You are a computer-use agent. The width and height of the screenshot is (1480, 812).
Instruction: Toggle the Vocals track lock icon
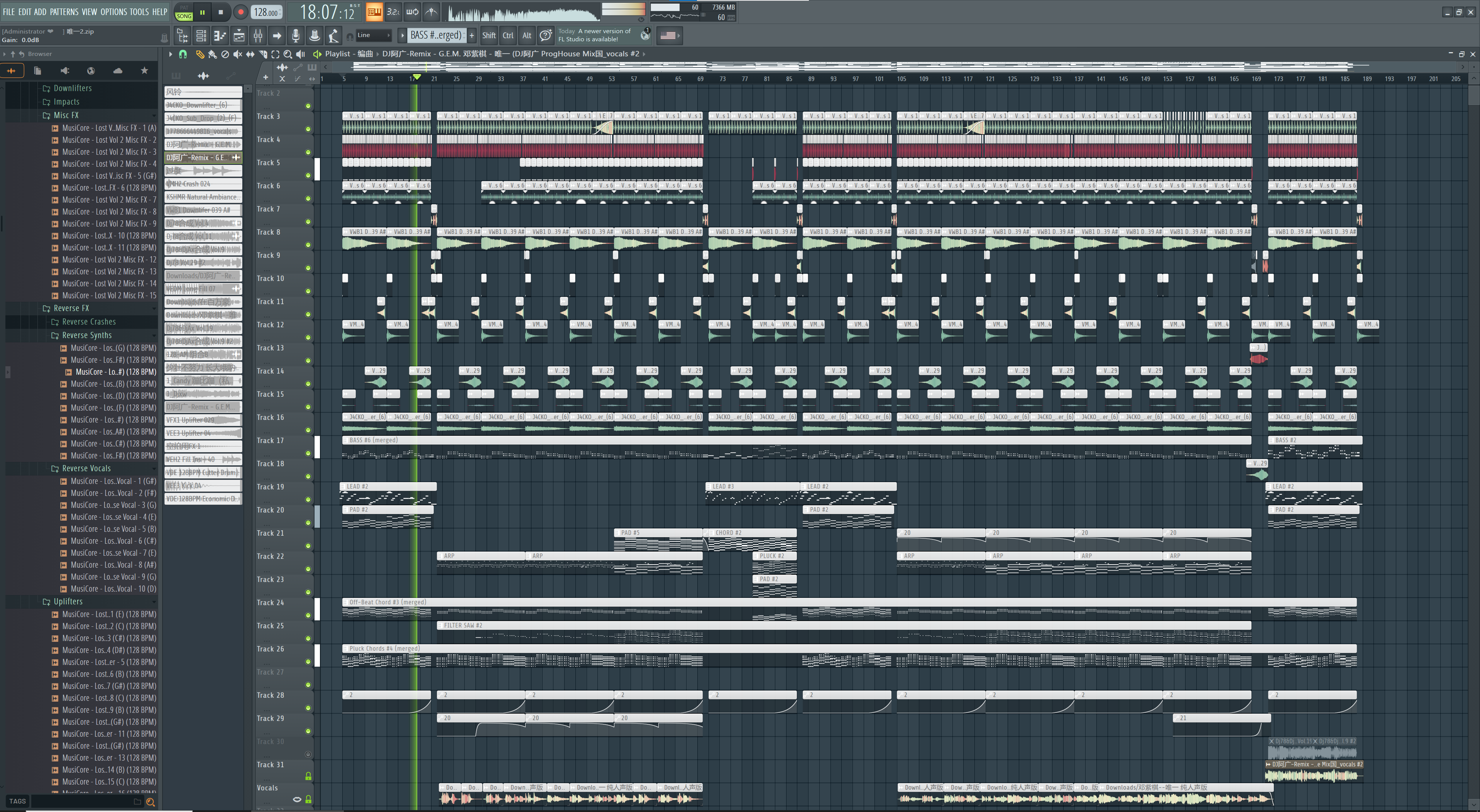tap(308, 799)
